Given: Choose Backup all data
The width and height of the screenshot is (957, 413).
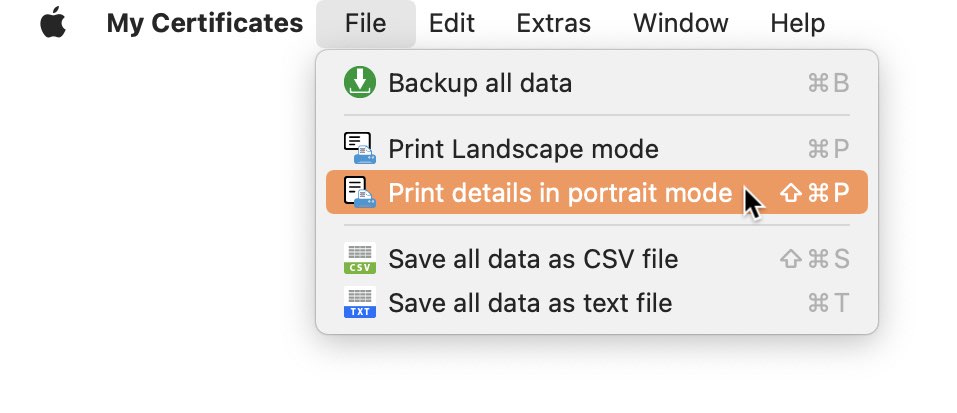Looking at the screenshot, I should 597,82.
